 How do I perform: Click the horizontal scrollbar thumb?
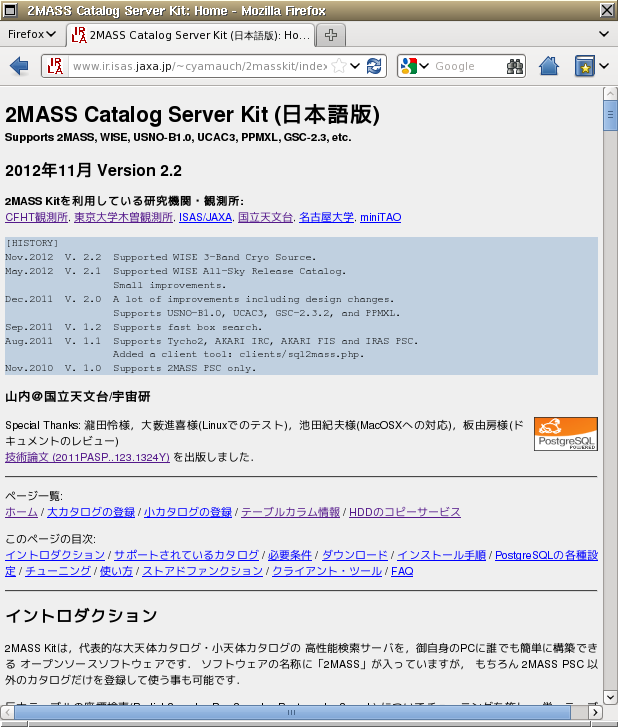click(x=292, y=712)
